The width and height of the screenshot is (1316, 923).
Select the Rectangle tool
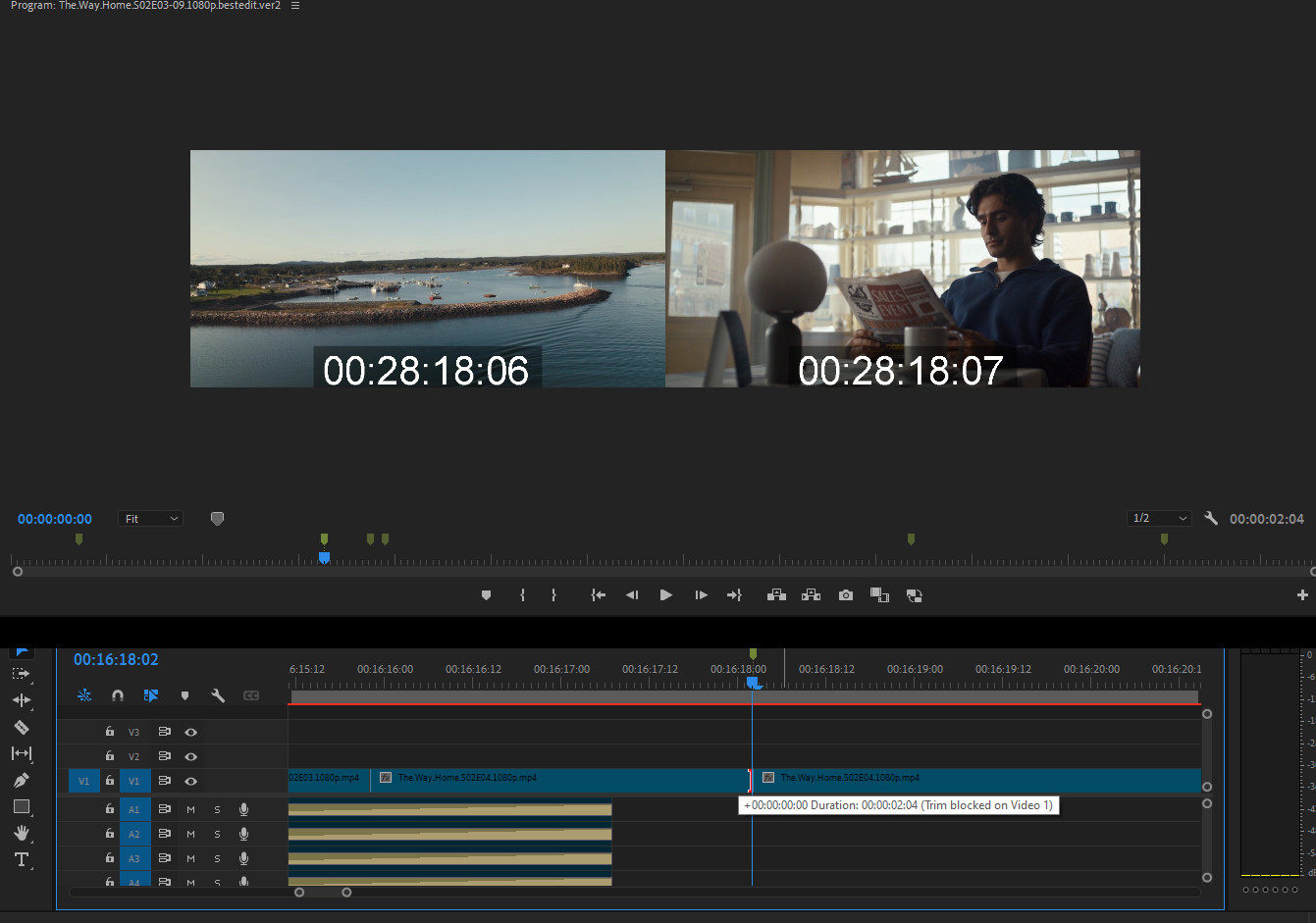(x=21, y=806)
